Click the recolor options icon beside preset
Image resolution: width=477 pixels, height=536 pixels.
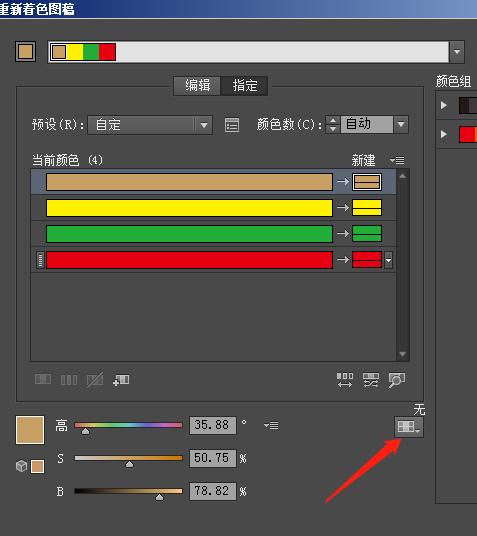click(232, 125)
